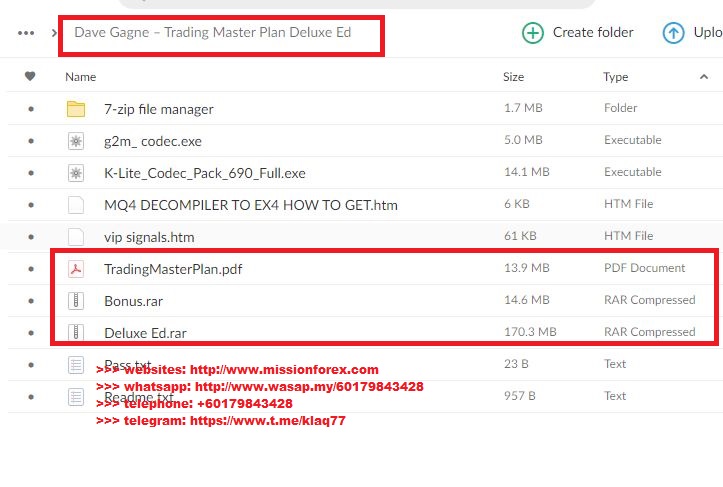Click the 61 KB size value
The height and width of the screenshot is (487, 723).
pos(520,236)
